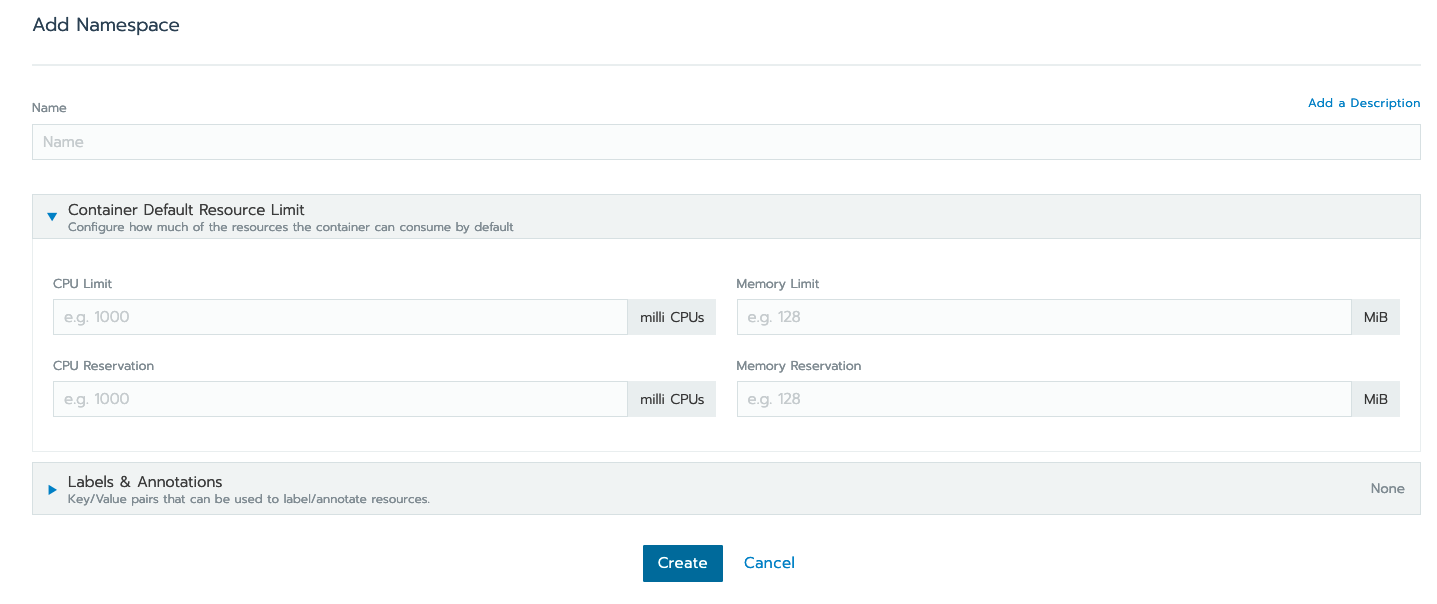Click the Labels & Annotations header bar
The width and height of the screenshot is (1437, 604).
(x=700, y=488)
